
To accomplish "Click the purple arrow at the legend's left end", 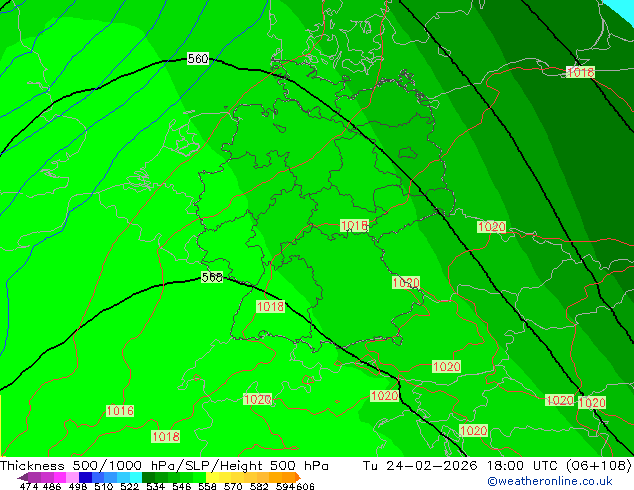I will coord(23,478).
